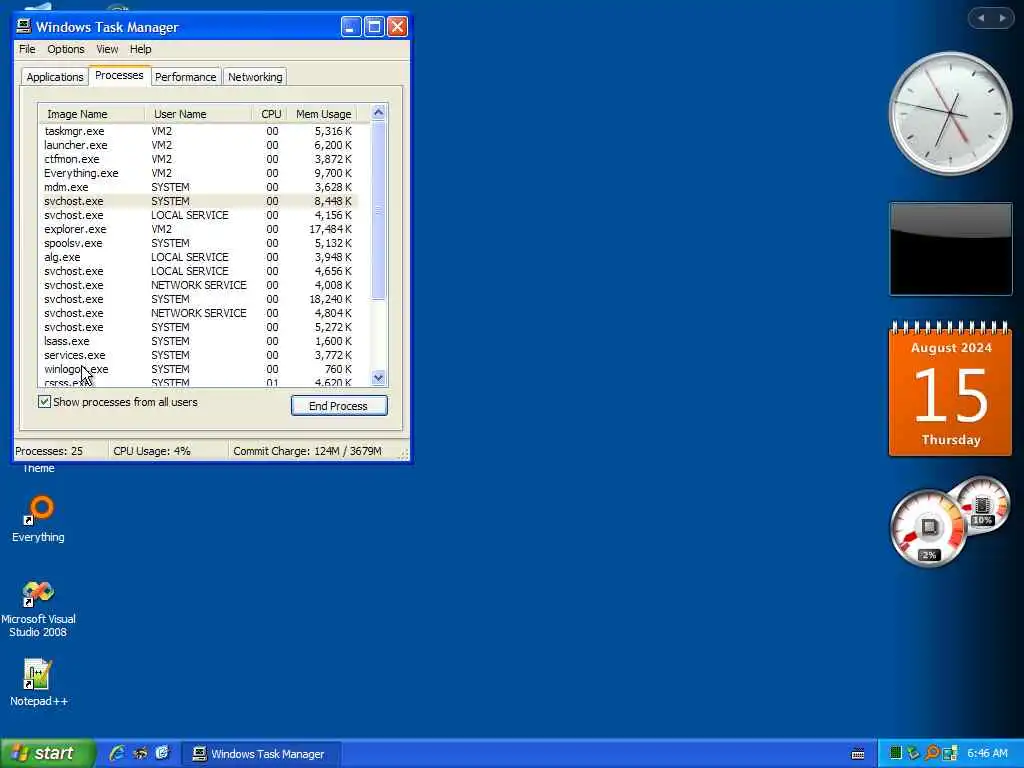The image size is (1024, 768).
Task: Sort by Mem Usage column header
Action: tap(323, 114)
